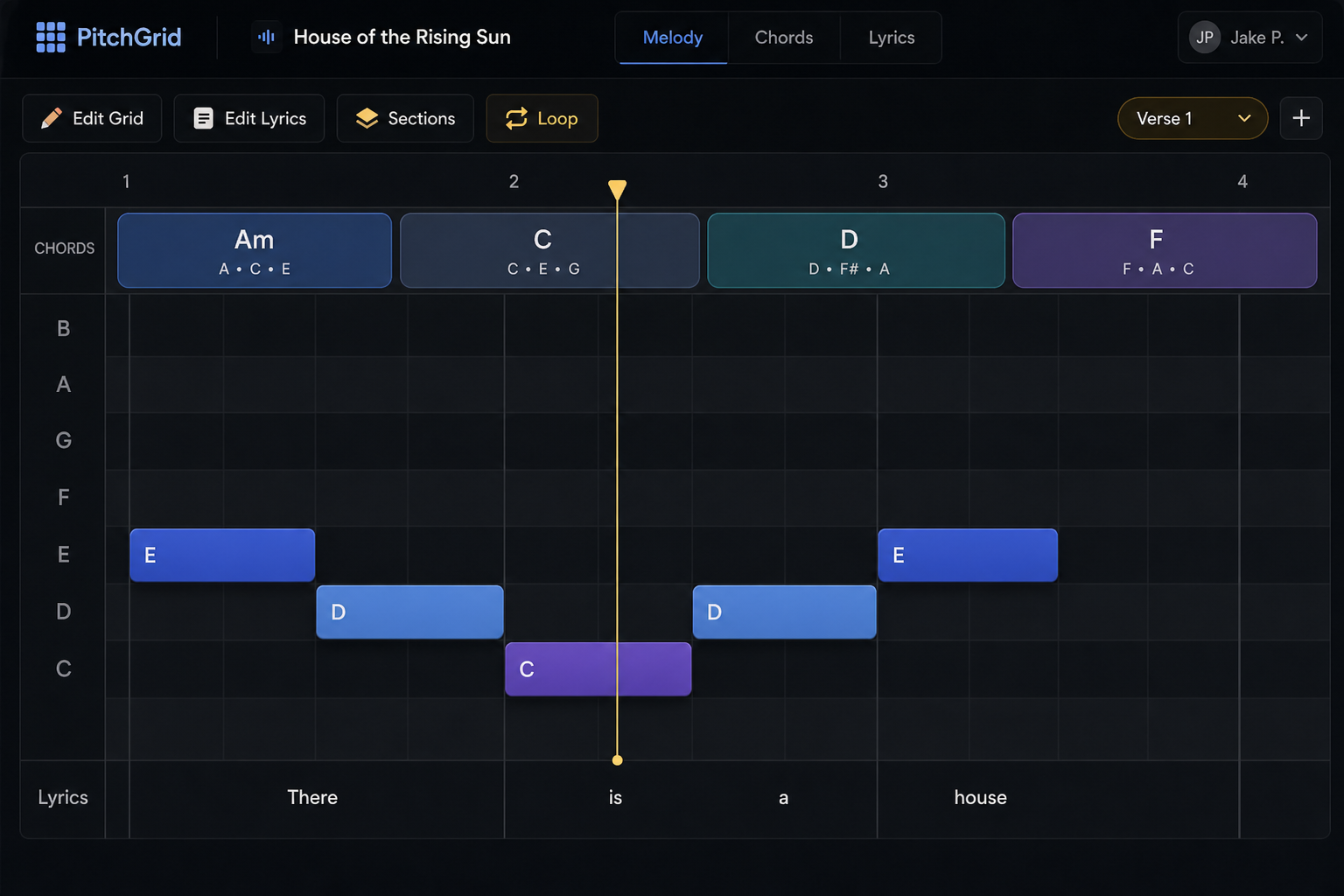Select the teal D chord block

(856, 250)
